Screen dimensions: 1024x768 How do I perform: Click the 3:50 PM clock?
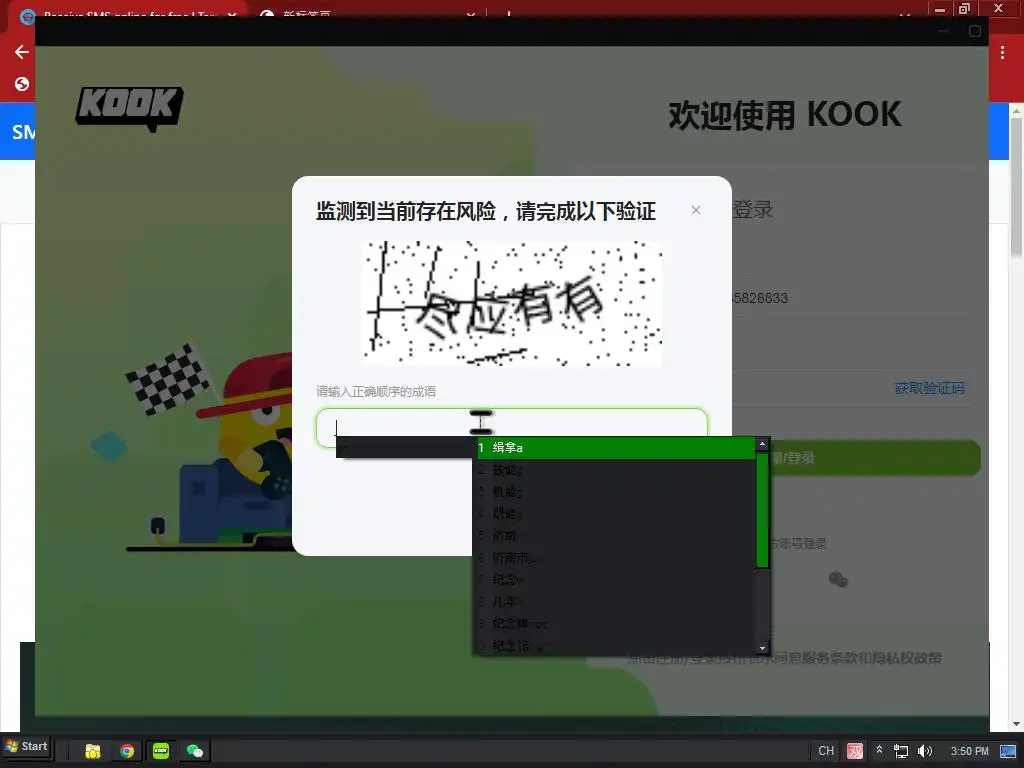[969, 751]
